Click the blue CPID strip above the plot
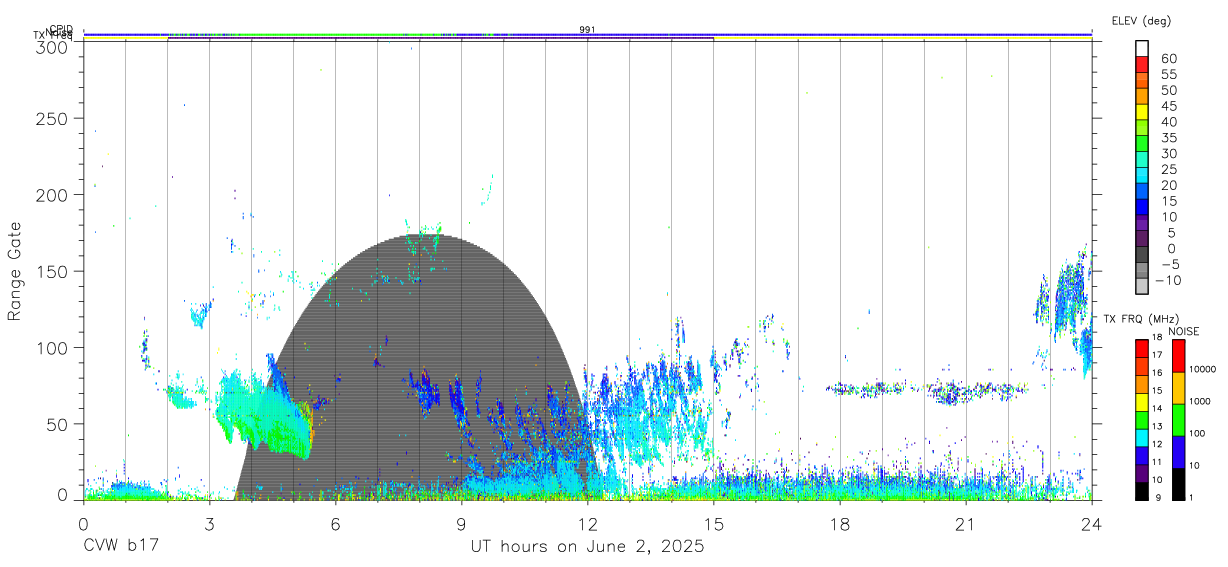 click(x=587, y=34)
